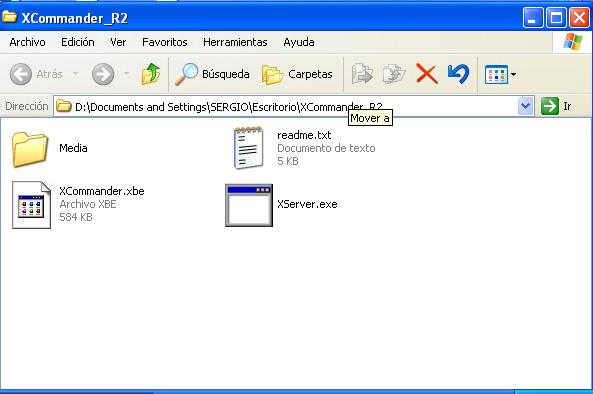Click inside the Dirección address field

click(x=294, y=106)
